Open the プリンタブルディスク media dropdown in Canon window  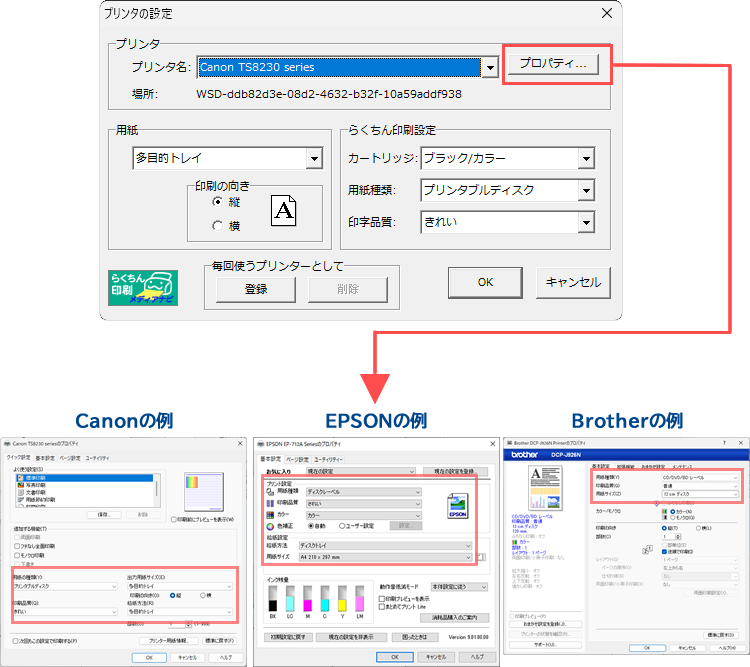coord(65,586)
